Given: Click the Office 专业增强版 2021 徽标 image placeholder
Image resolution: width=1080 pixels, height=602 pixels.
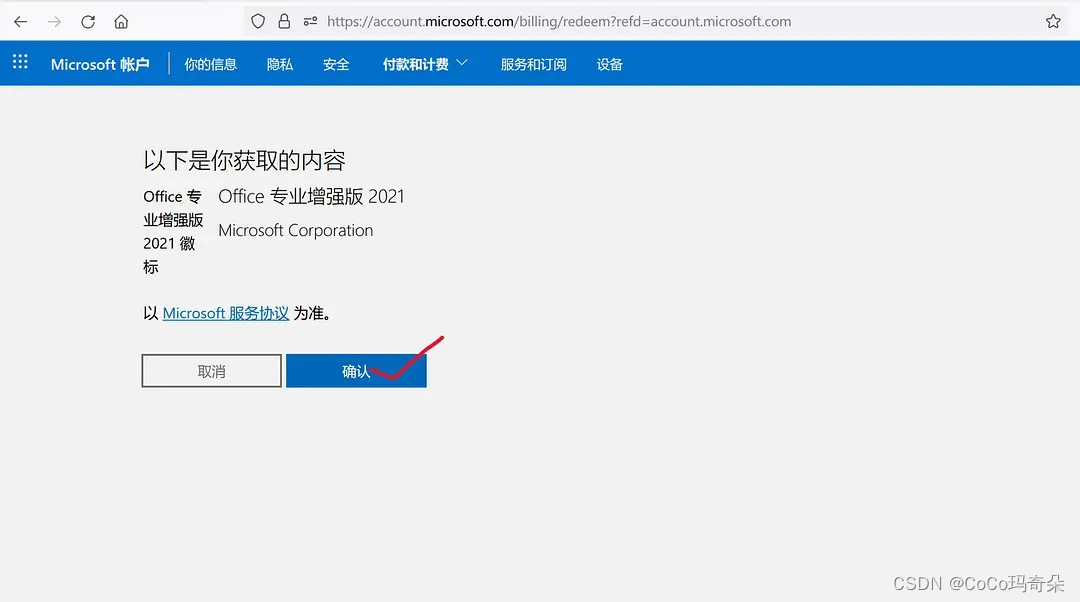Looking at the screenshot, I should coord(173,231).
